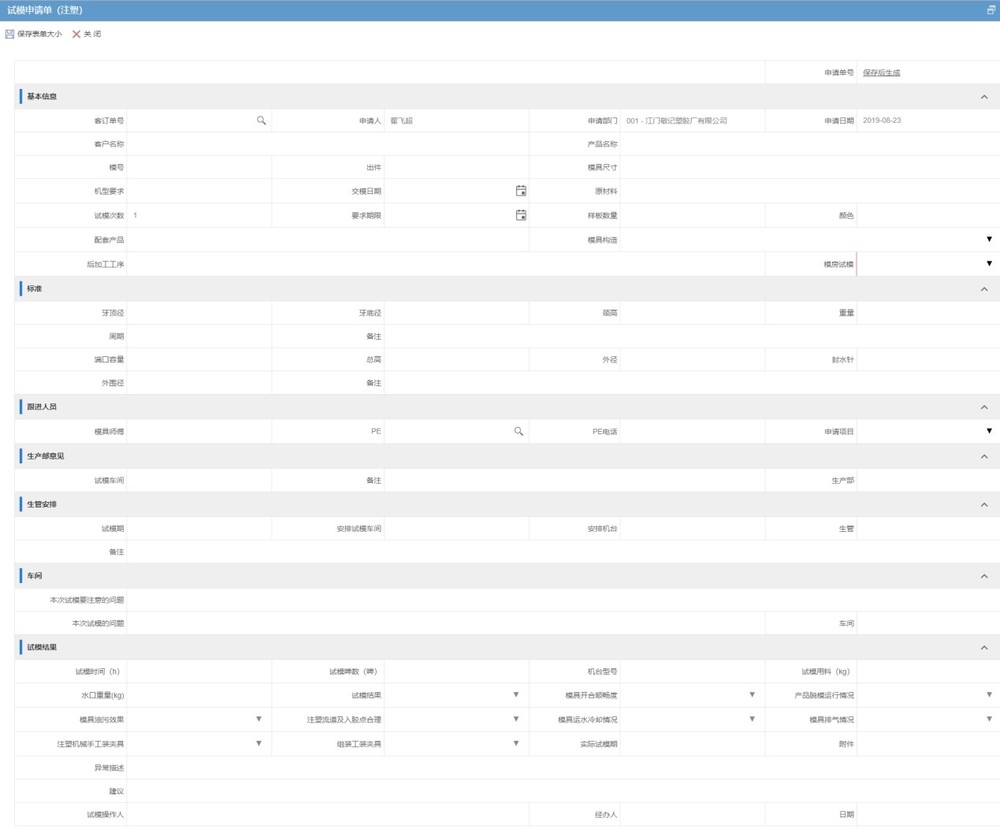
Task: Click the date value 2019-08-23
Action: tap(881, 121)
